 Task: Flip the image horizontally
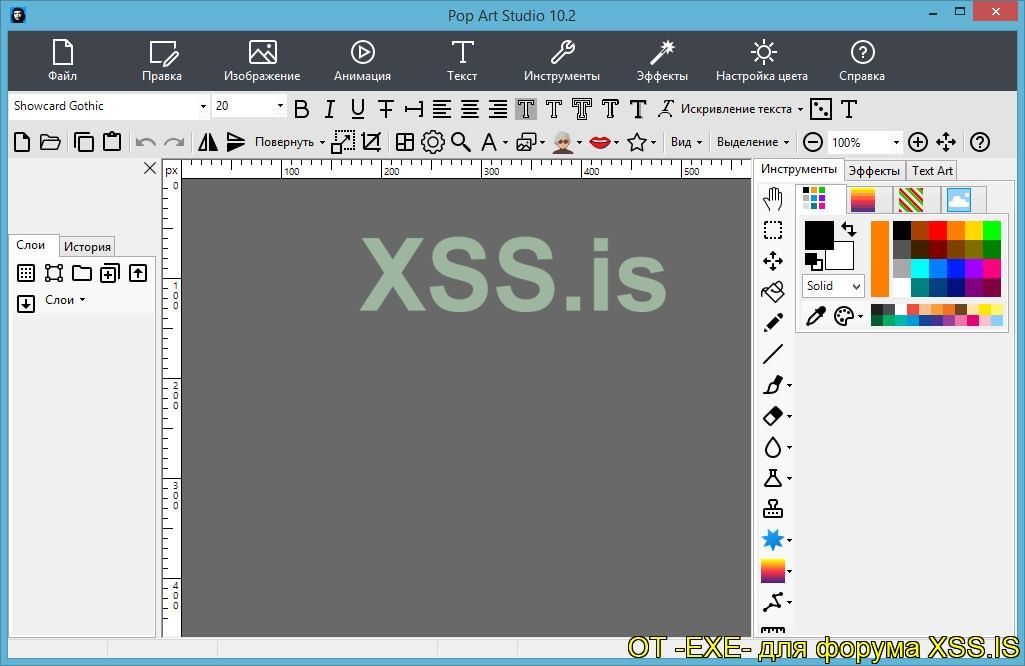(208, 142)
